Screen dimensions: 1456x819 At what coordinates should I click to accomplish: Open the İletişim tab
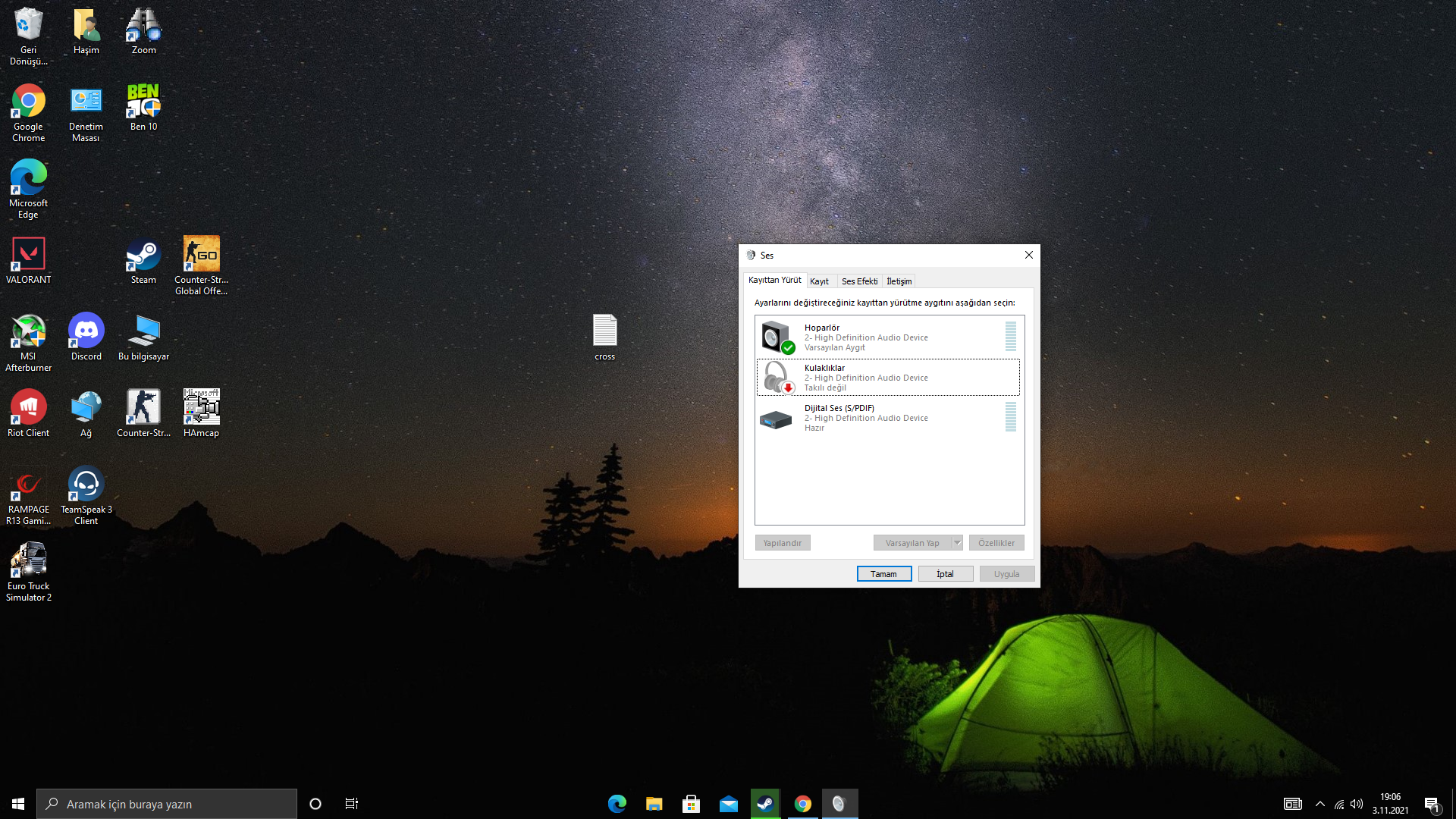(x=899, y=281)
